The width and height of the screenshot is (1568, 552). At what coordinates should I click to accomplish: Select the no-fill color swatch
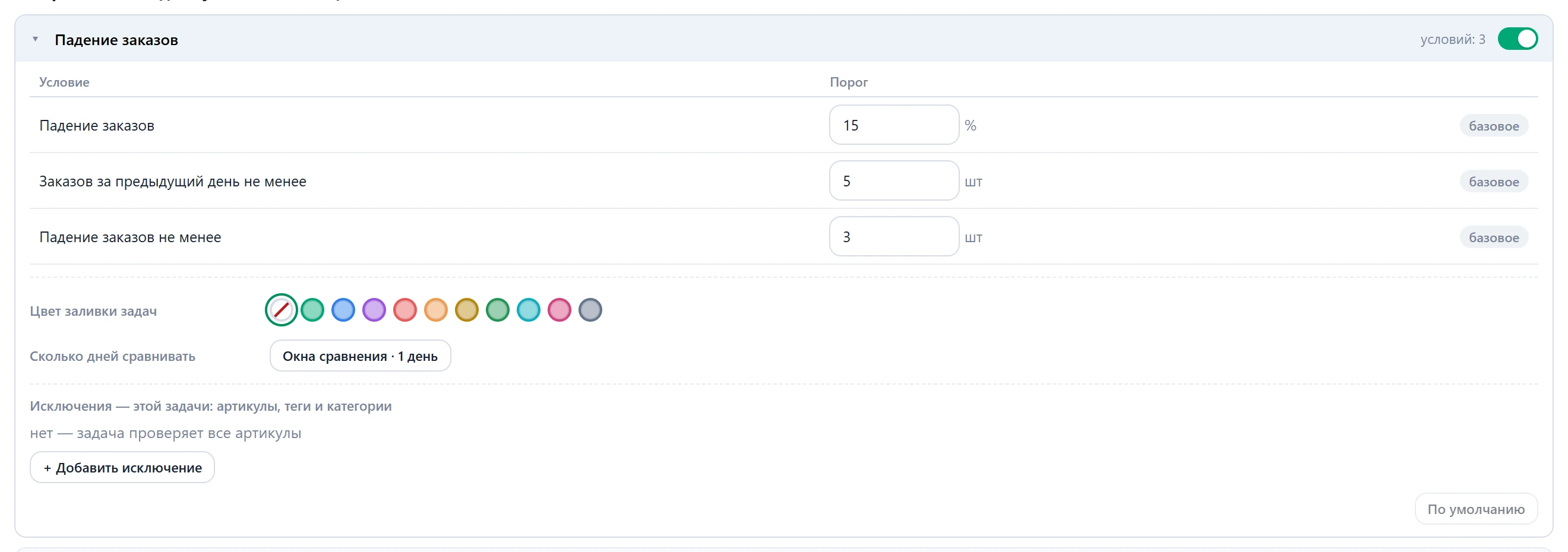tap(281, 310)
